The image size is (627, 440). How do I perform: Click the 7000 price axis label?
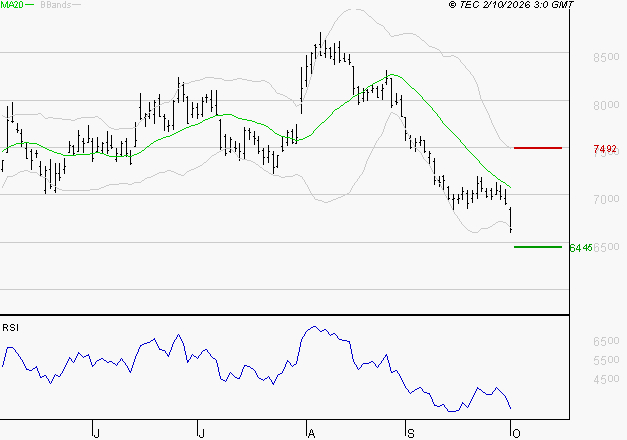606,199
